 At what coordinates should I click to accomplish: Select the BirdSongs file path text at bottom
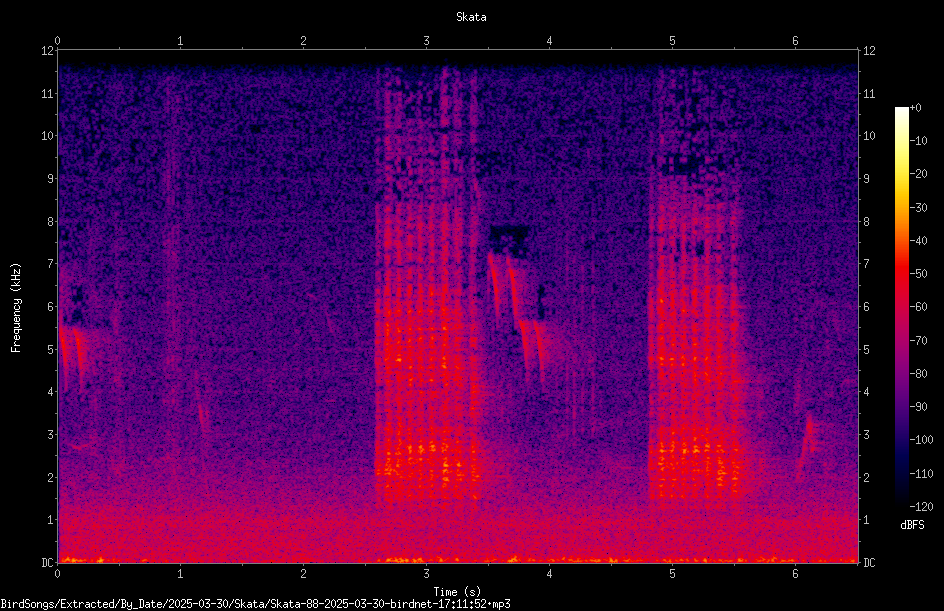tap(255, 604)
